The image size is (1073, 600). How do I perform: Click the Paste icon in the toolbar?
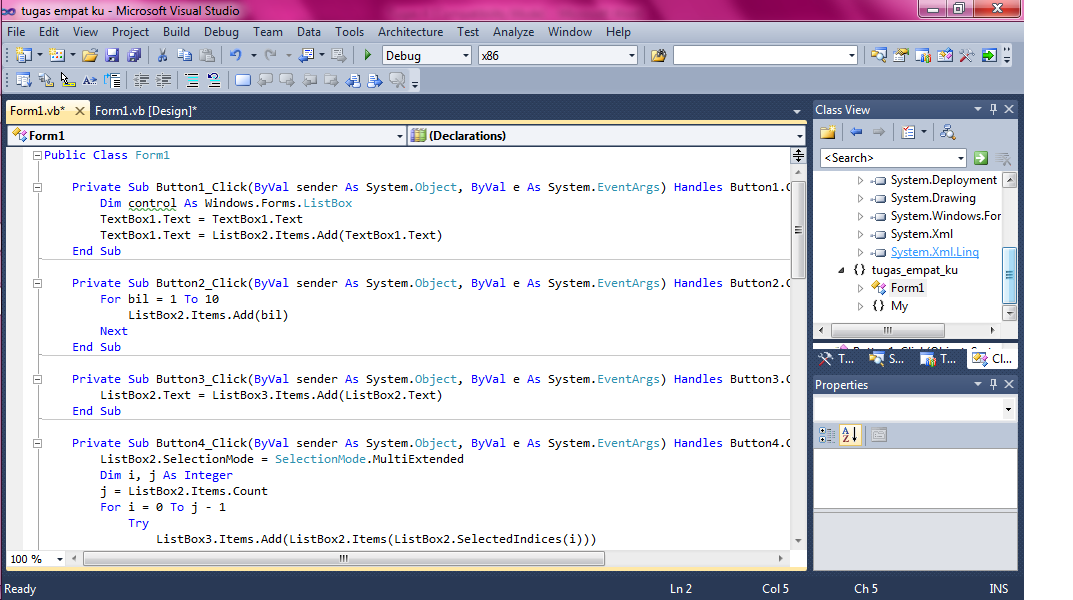[207, 55]
